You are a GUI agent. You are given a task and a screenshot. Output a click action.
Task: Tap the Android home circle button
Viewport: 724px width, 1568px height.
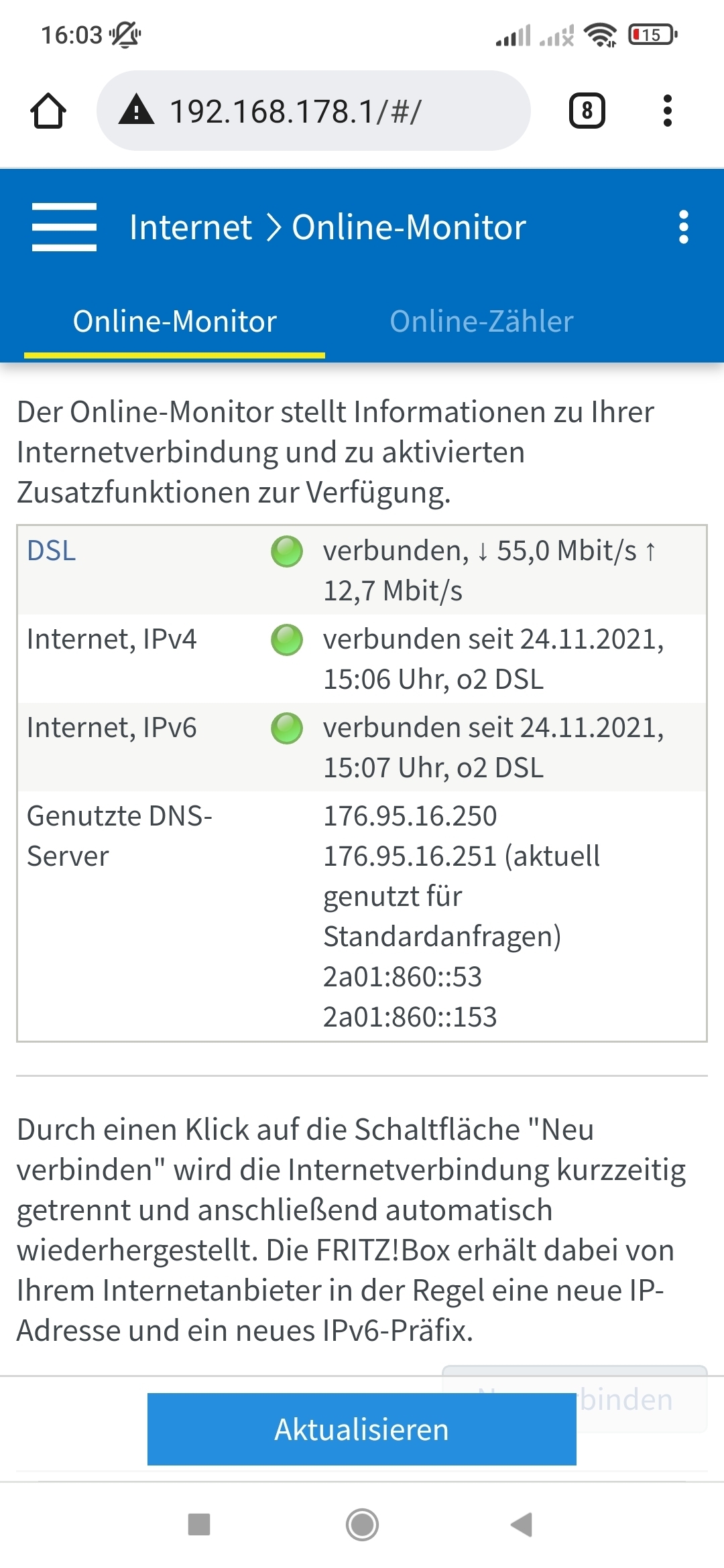click(362, 1524)
